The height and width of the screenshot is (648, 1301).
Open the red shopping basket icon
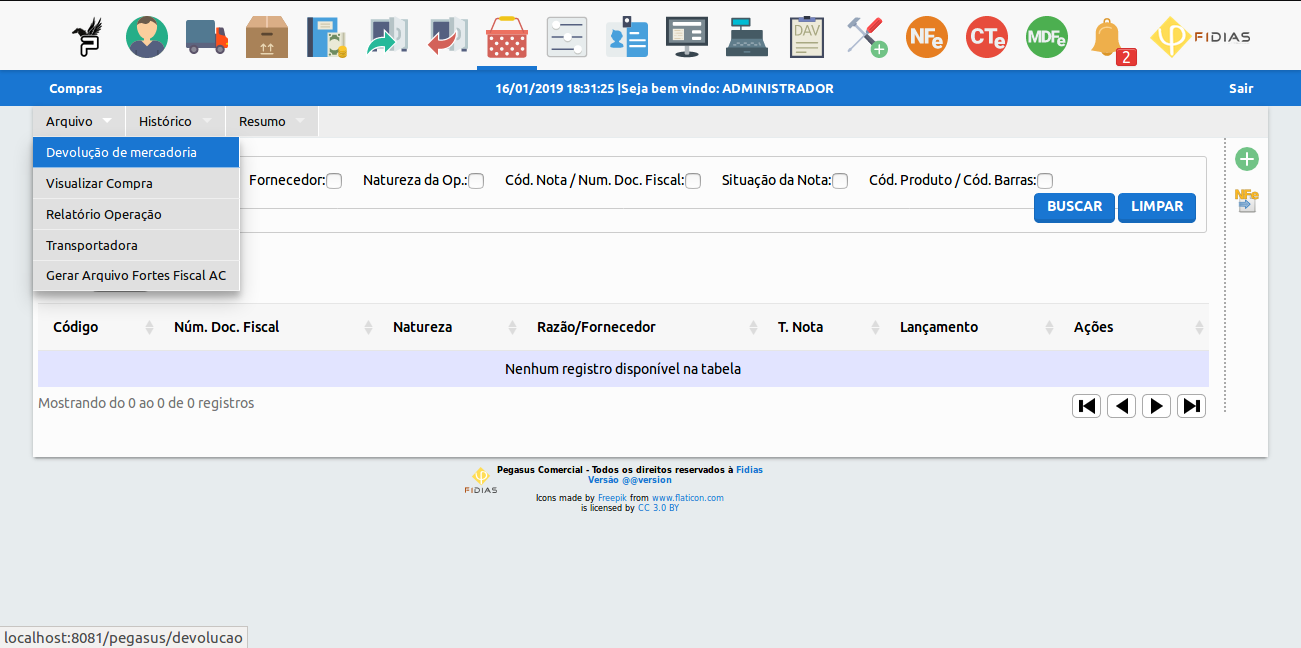click(x=507, y=37)
